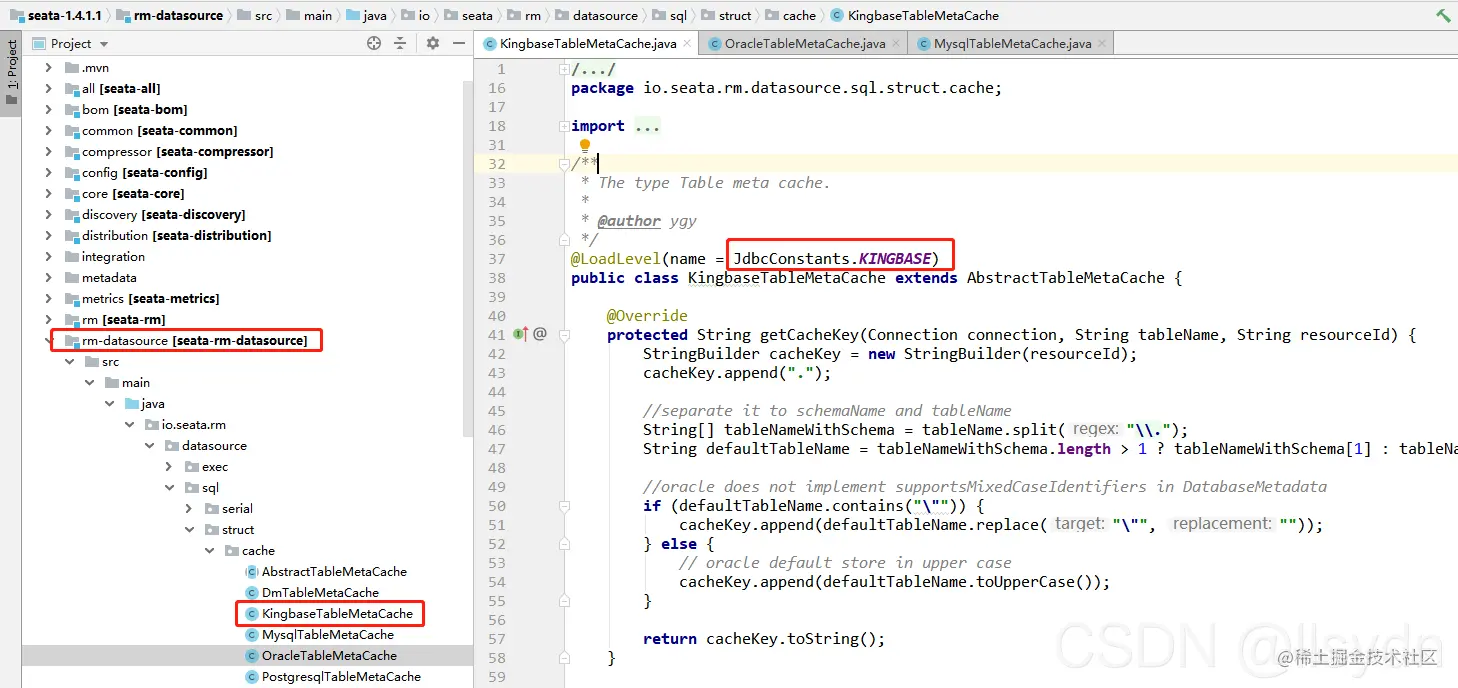The image size is (1458, 688).
Task: Collapse the cache package node
Action: [209, 550]
